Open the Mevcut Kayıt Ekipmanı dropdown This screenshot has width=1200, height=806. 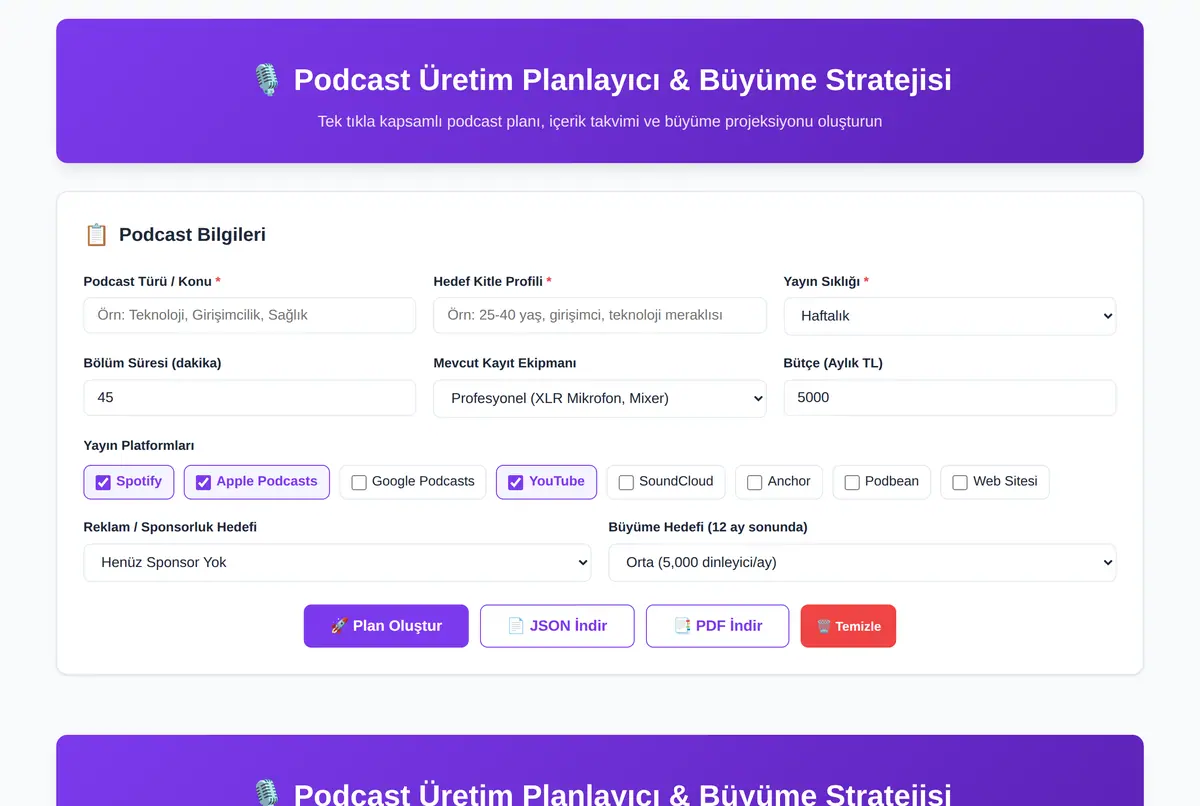[x=600, y=398]
